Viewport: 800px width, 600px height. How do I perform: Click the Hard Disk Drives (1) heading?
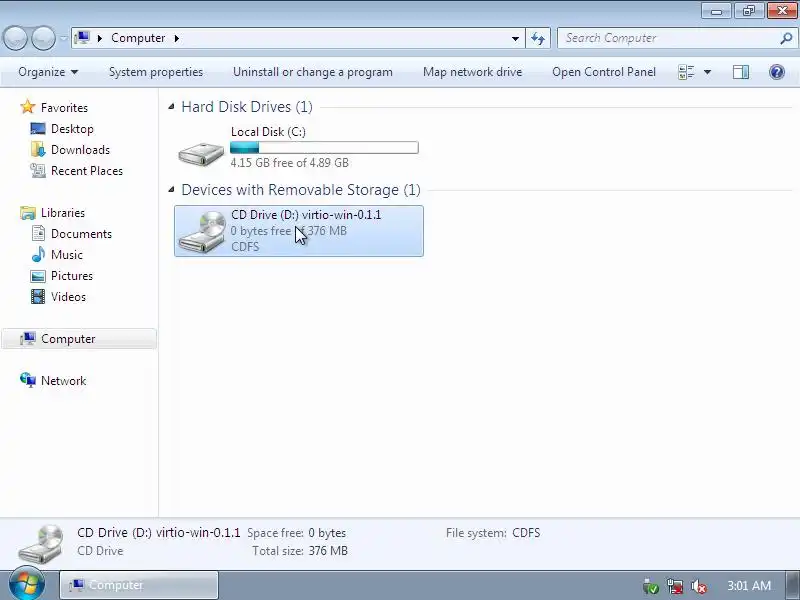247,107
